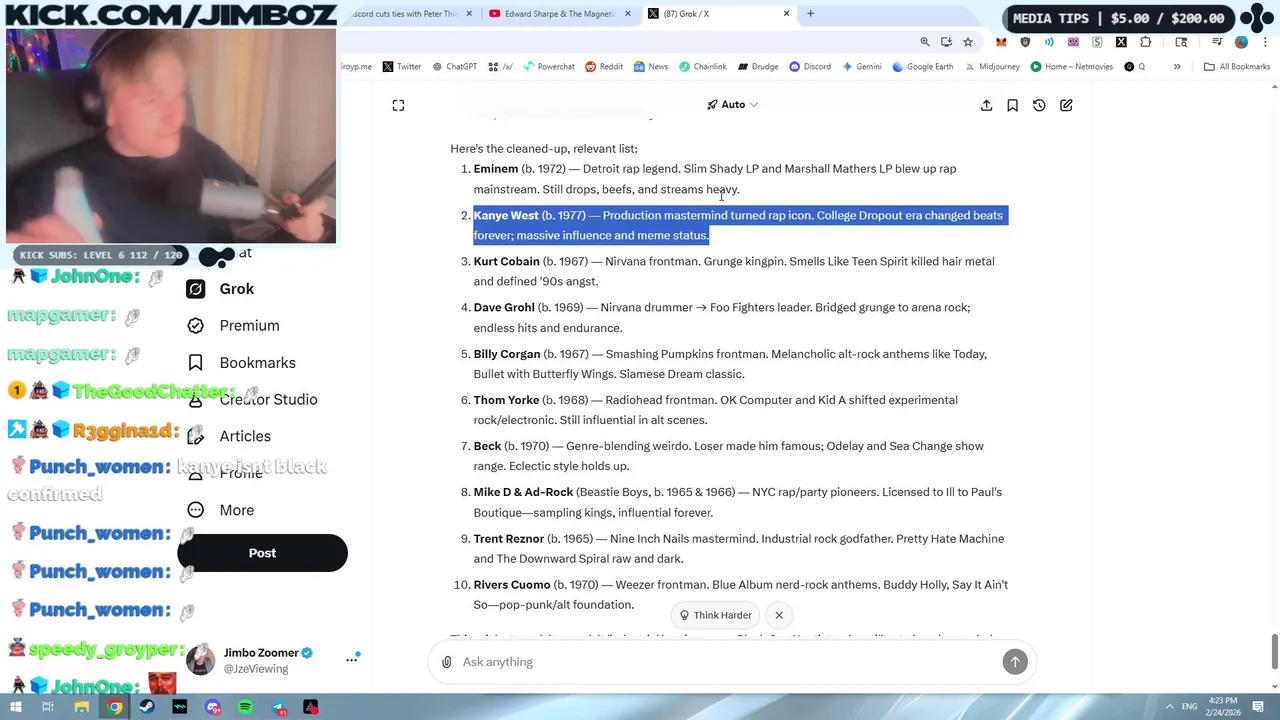Open Twitter bookmark in bookmarks bar
Image resolution: width=1280 pixels, height=720 pixels.
click(x=402, y=67)
